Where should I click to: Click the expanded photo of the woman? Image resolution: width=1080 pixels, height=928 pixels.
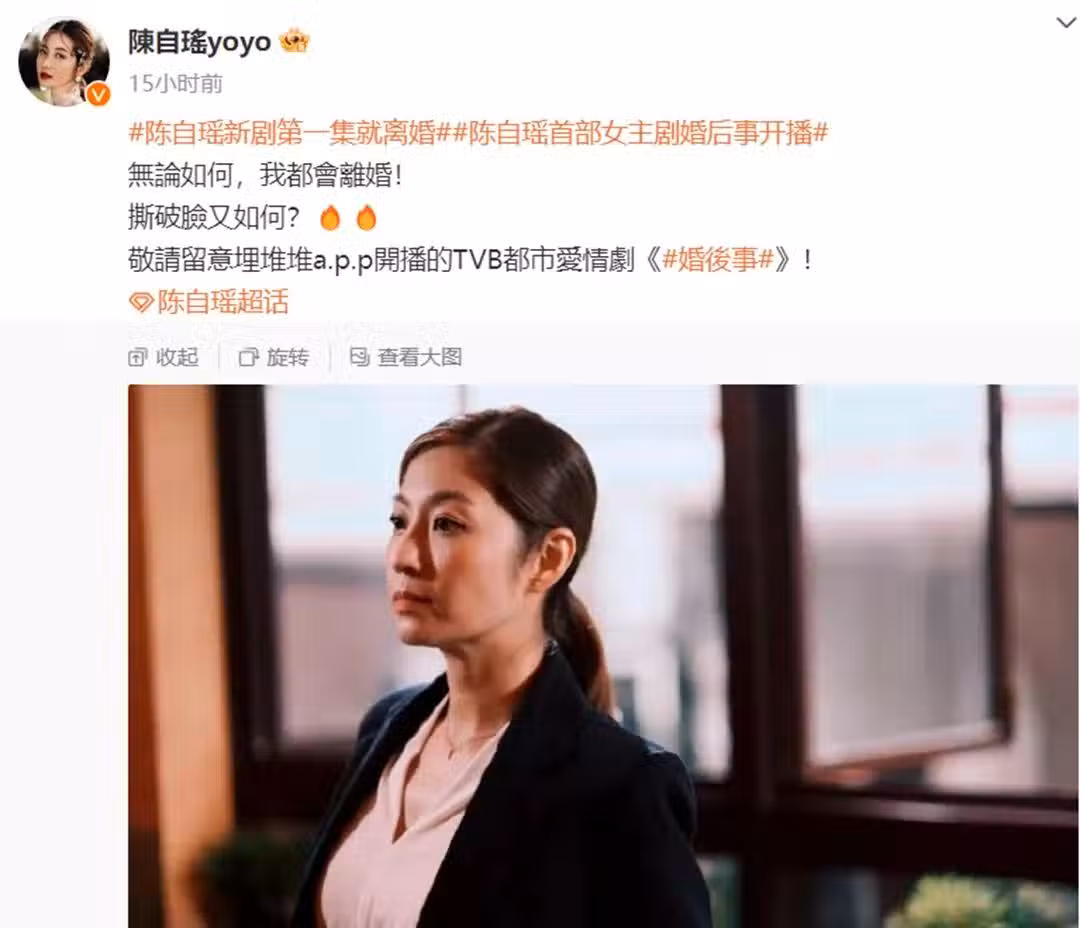tap(603, 656)
